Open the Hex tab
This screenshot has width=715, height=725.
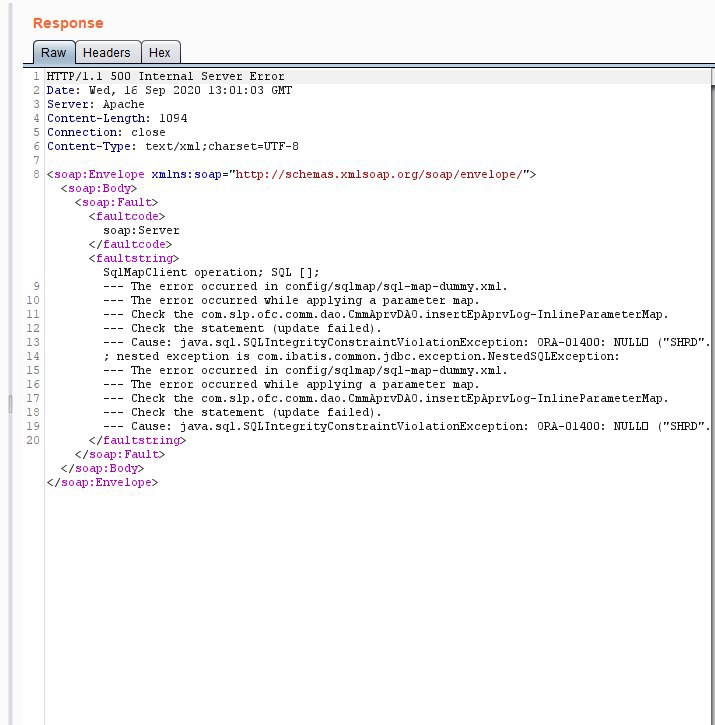pos(160,52)
